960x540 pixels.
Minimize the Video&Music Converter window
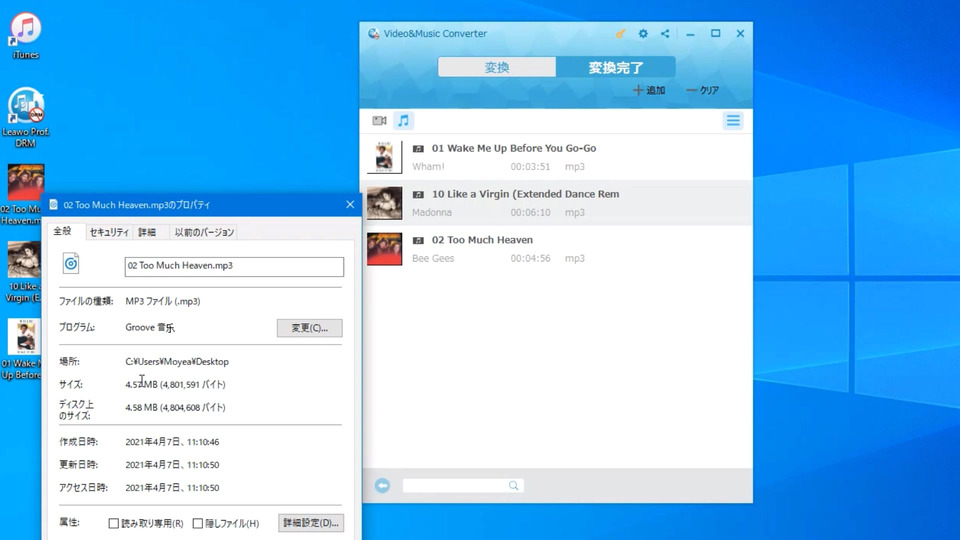pyautogui.click(x=690, y=34)
